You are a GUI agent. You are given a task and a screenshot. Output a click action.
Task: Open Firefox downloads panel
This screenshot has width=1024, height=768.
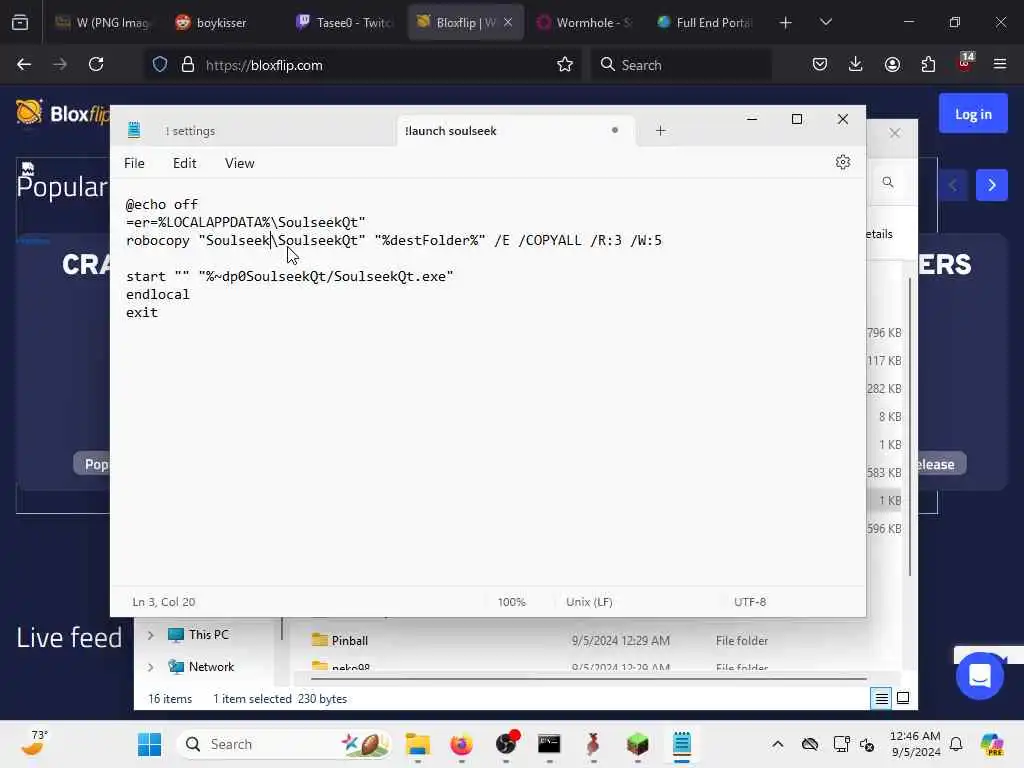point(856,65)
